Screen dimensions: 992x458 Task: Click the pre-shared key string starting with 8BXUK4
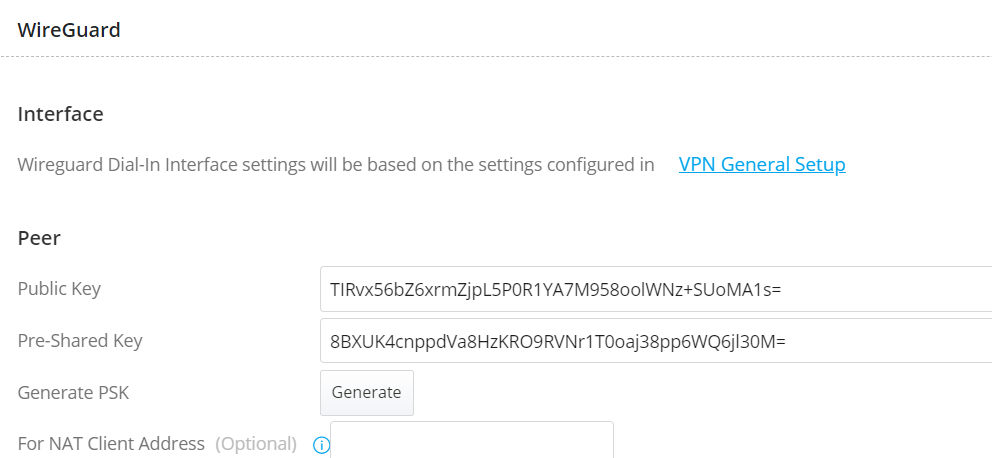coord(558,341)
